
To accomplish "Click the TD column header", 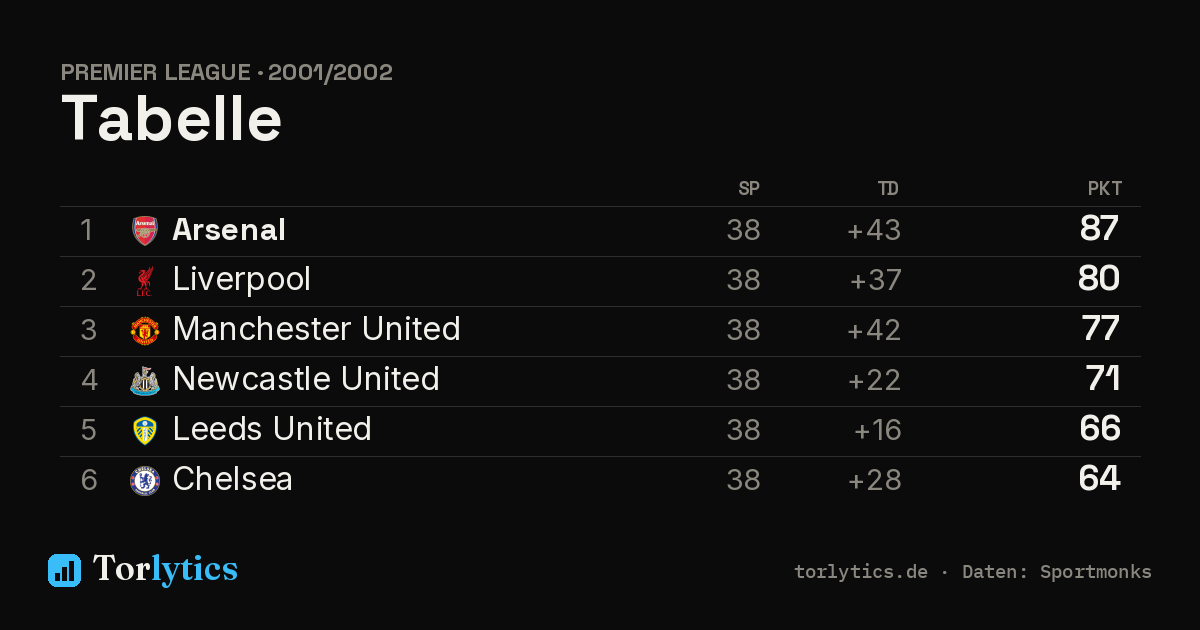I will [888, 189].
